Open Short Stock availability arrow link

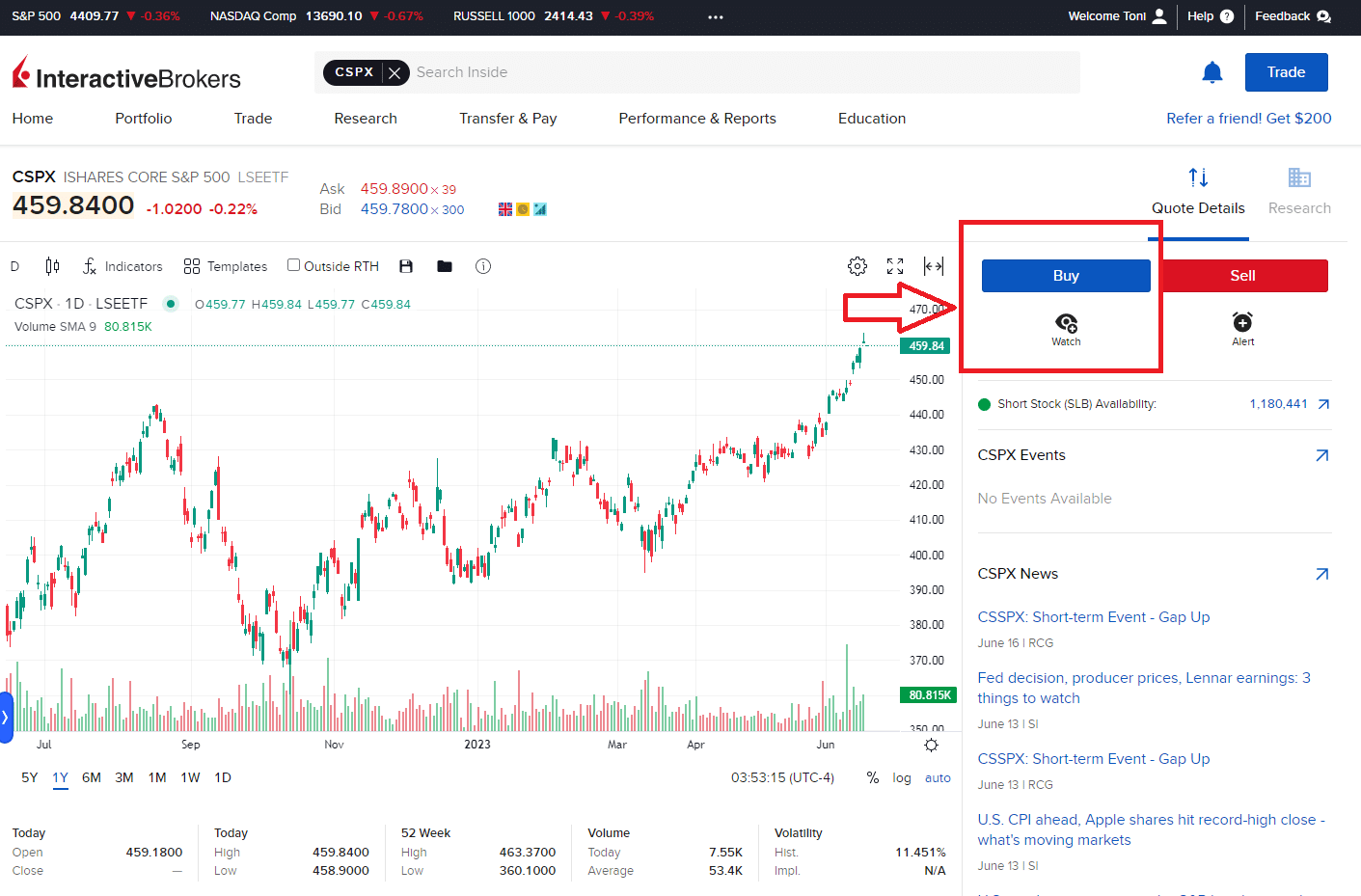(x=1323, y=404)
